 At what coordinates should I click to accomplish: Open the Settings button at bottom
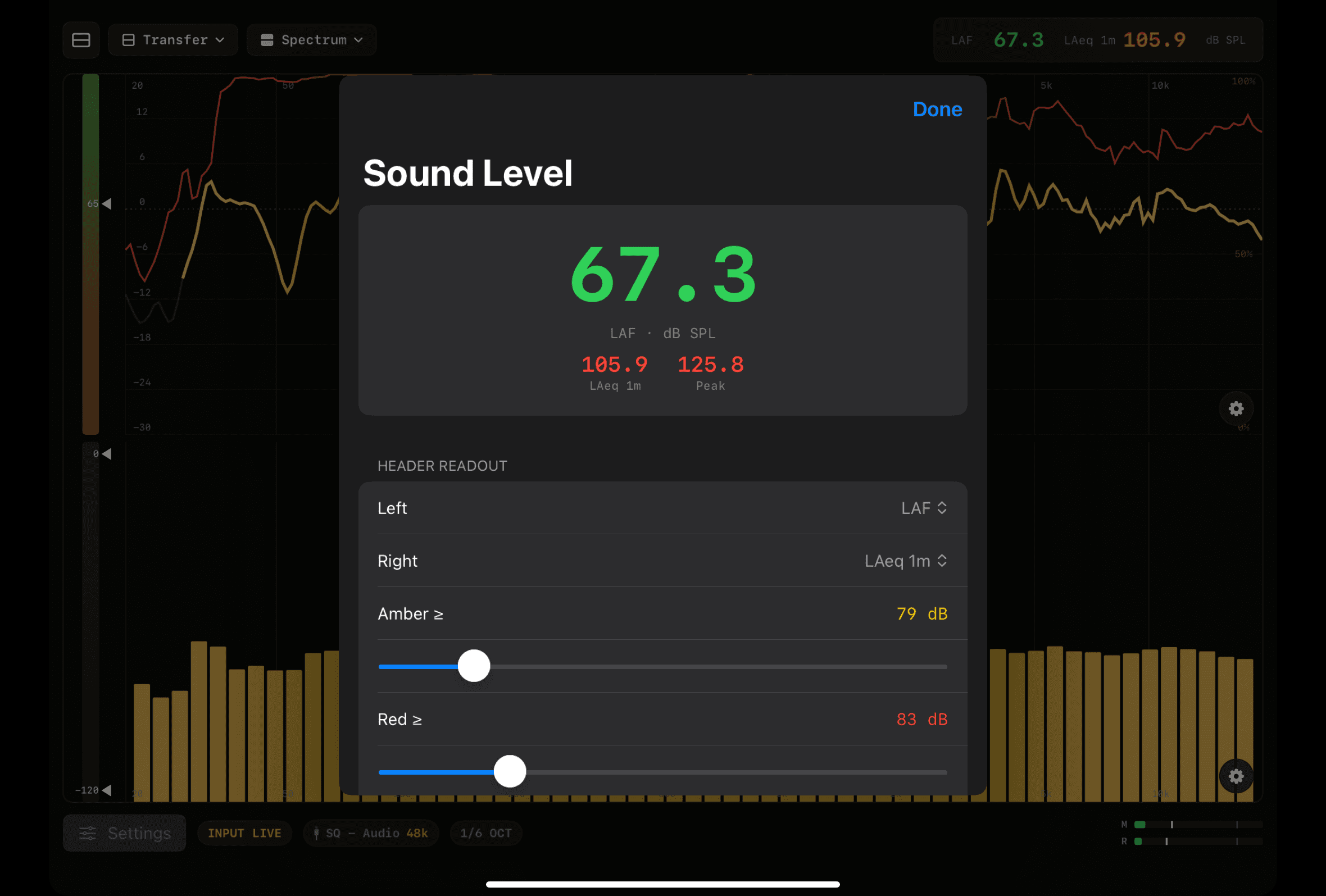coord(124,833)
